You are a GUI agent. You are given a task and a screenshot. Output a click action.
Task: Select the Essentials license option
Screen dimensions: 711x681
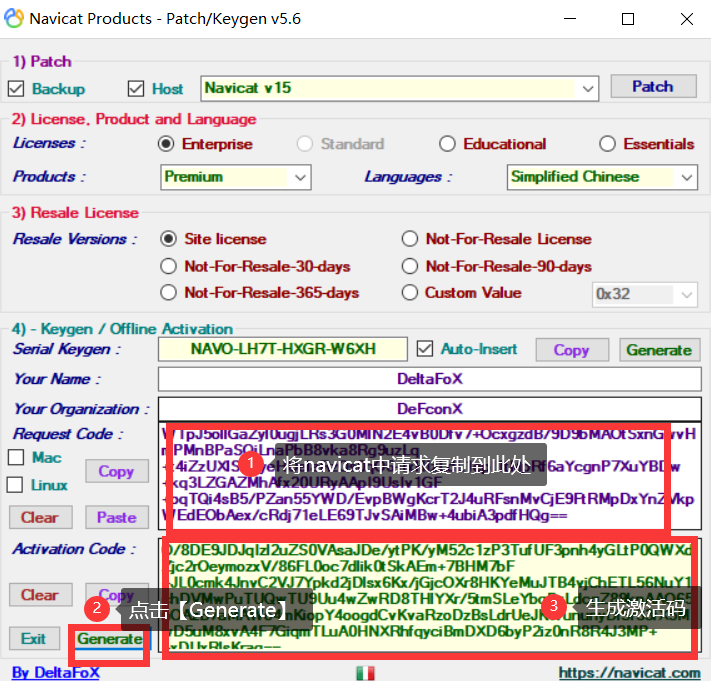607,144
